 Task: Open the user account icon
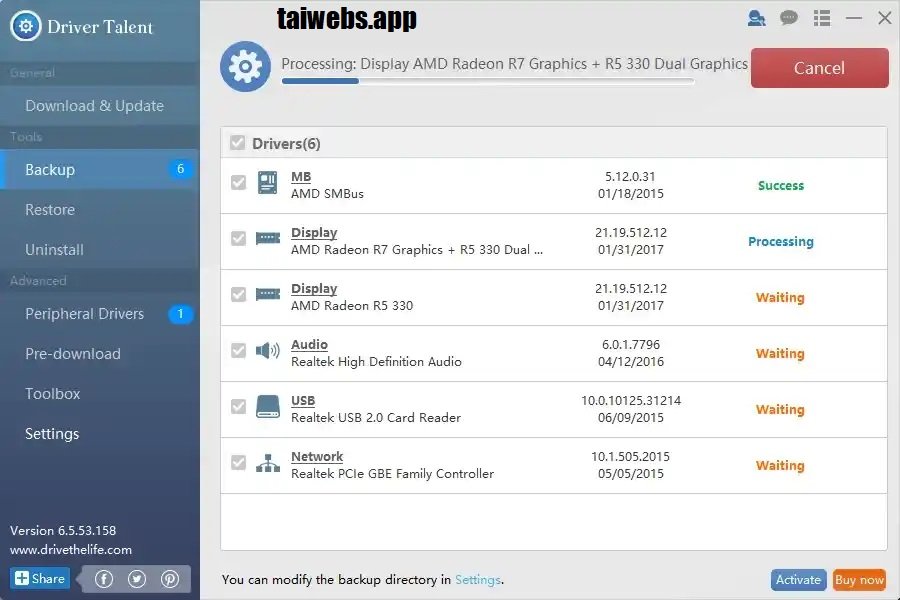coord(757,18)
